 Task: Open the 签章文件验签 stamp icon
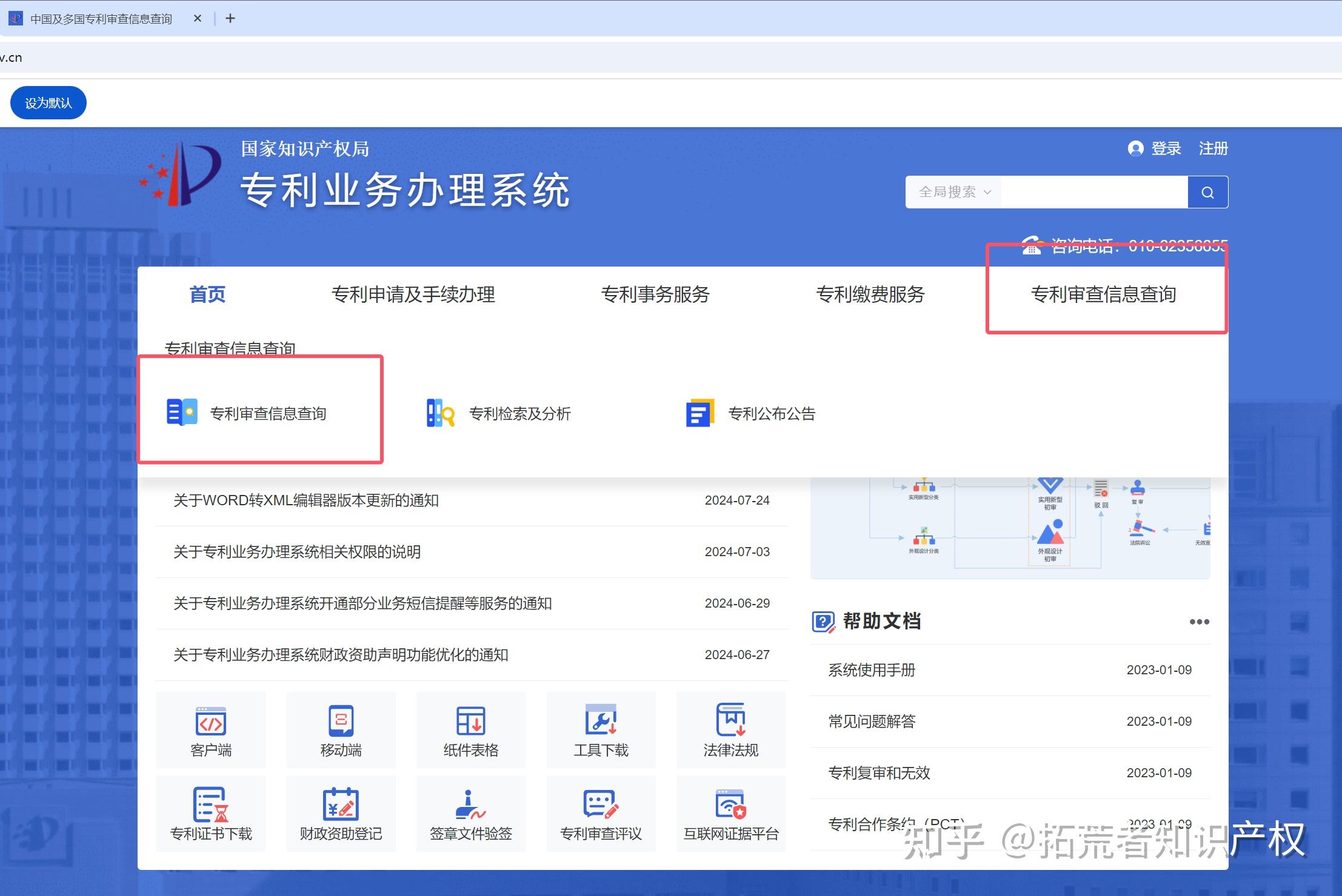(470, 805)
